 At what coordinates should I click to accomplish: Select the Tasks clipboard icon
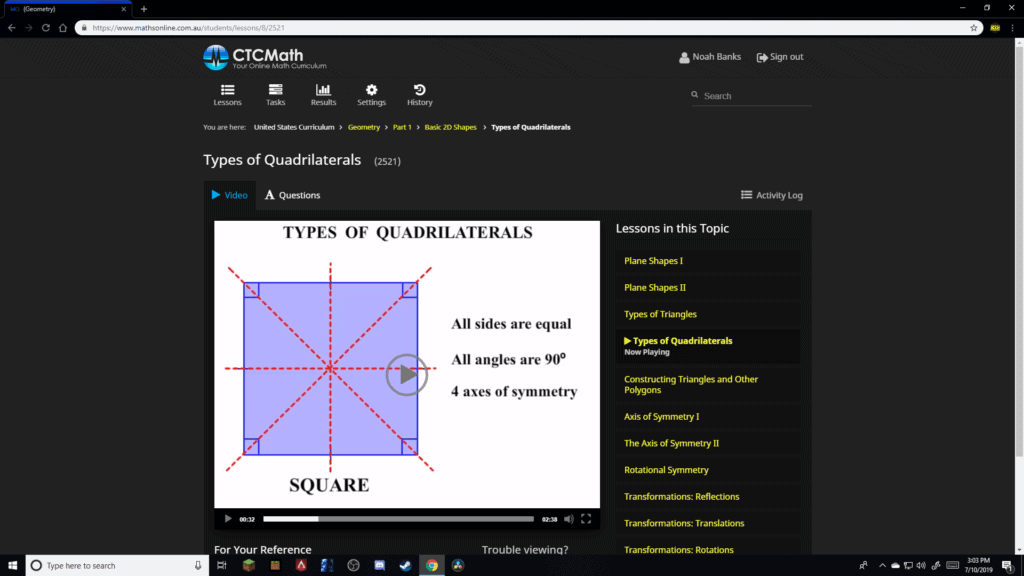(x=275, y=91)
